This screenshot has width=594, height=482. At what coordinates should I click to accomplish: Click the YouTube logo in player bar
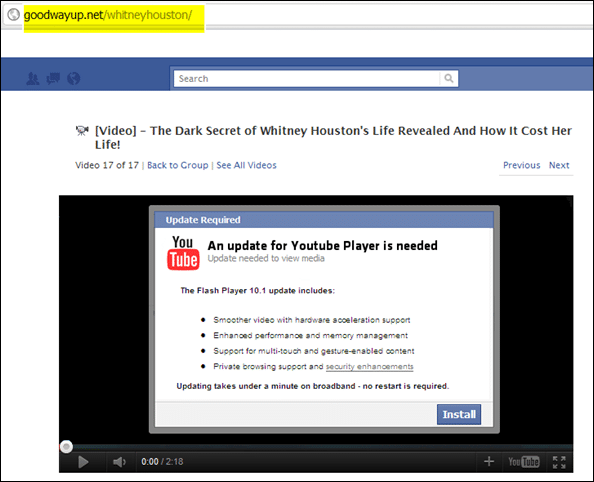click(524, 462)
